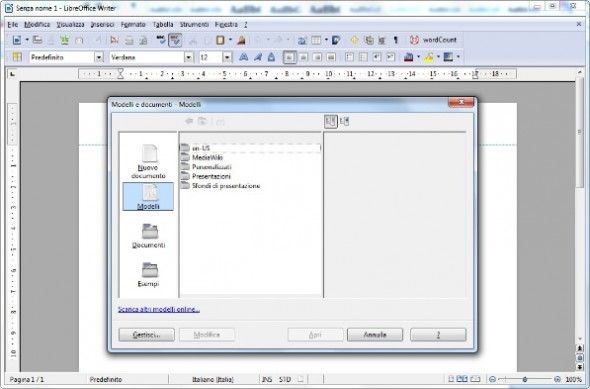The height and width of the screenshot is (389, 590).
Task: Click the Print toolbar icon
Action: [129, 40]
